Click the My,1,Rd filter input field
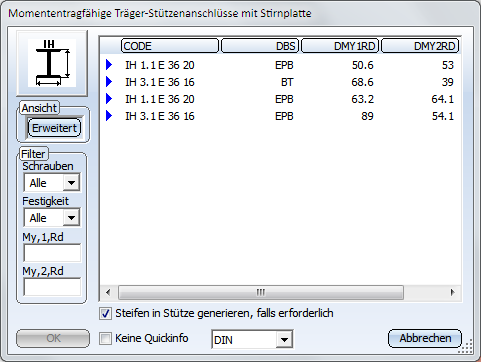Screen dimensions: 481x362 click(x=52, y=253)
